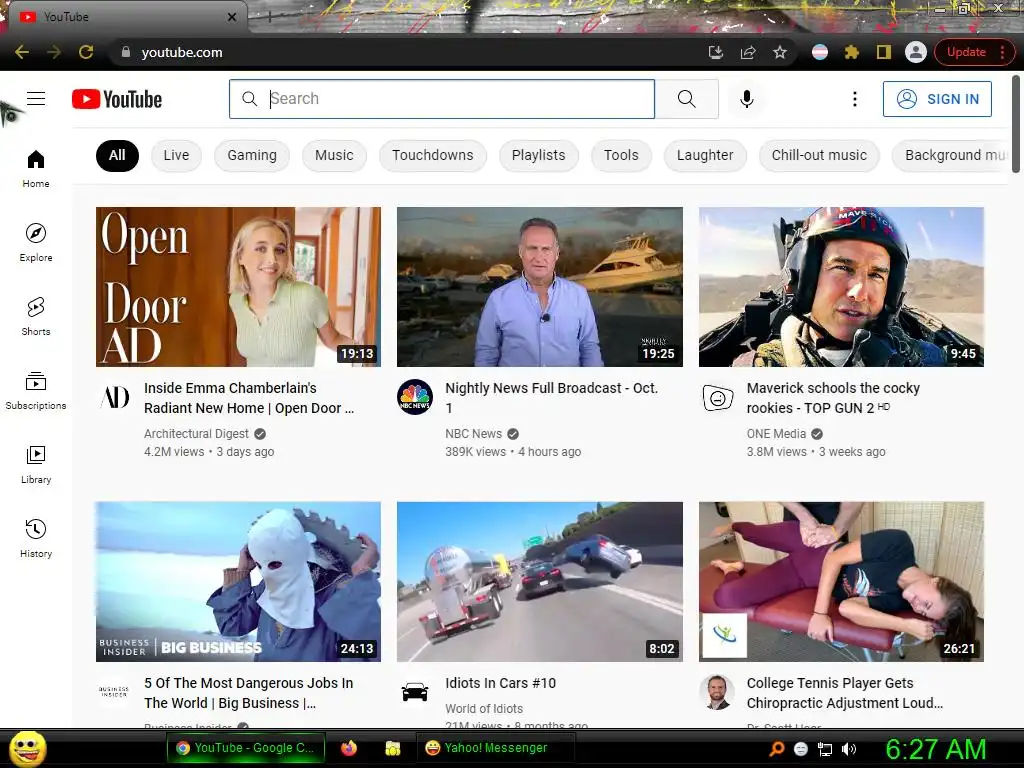This screenshot has height=768, width=1024.
Task: Select the Playlists filter chip
Action: (538, 155)
